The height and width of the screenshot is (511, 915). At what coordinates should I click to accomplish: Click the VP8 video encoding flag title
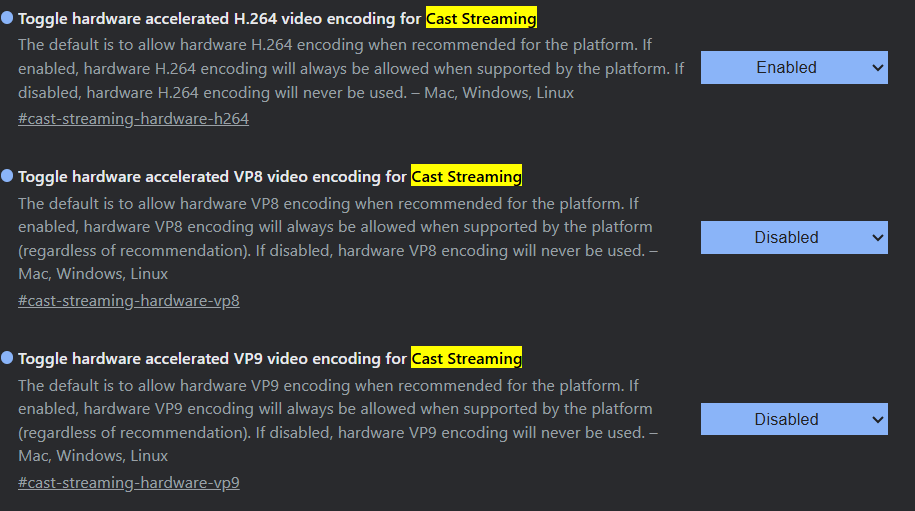point(270,177)
